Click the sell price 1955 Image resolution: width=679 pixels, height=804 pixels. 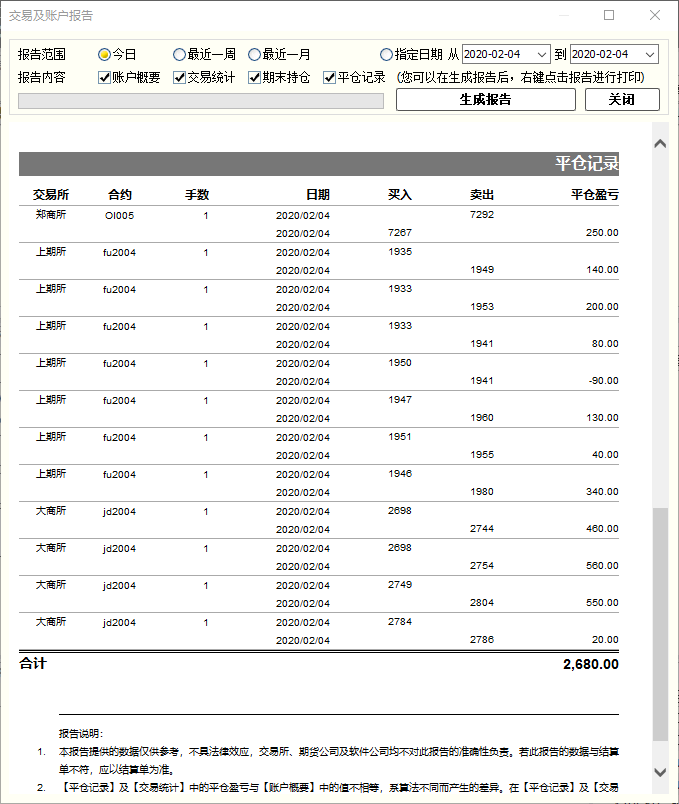pos(482,455)
